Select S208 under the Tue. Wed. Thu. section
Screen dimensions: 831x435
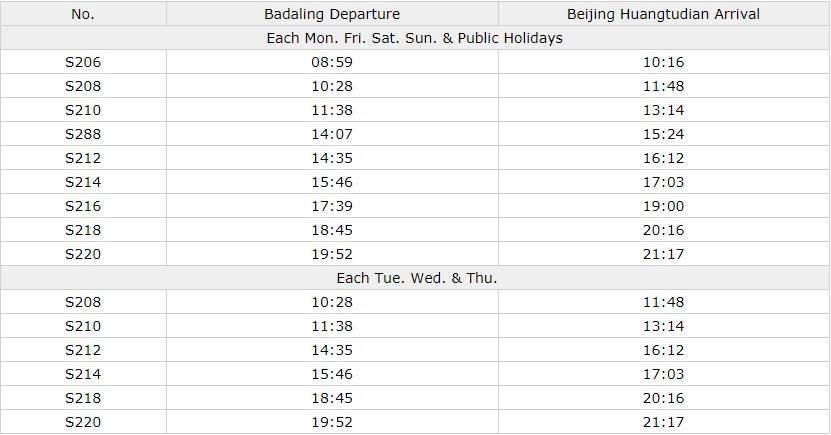pos(83,302)
